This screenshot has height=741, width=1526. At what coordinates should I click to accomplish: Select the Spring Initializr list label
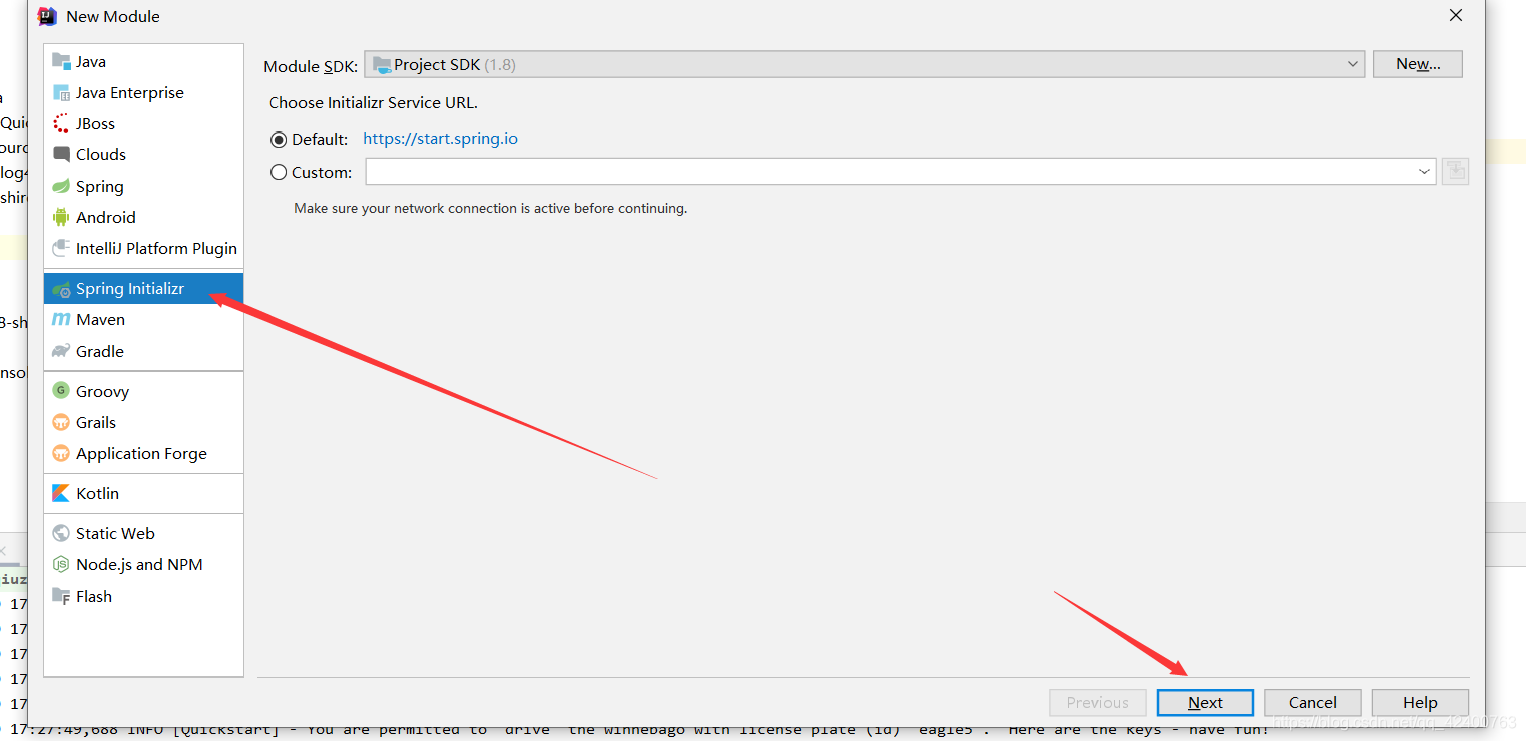pyautogui.click(x=130, y=289)
